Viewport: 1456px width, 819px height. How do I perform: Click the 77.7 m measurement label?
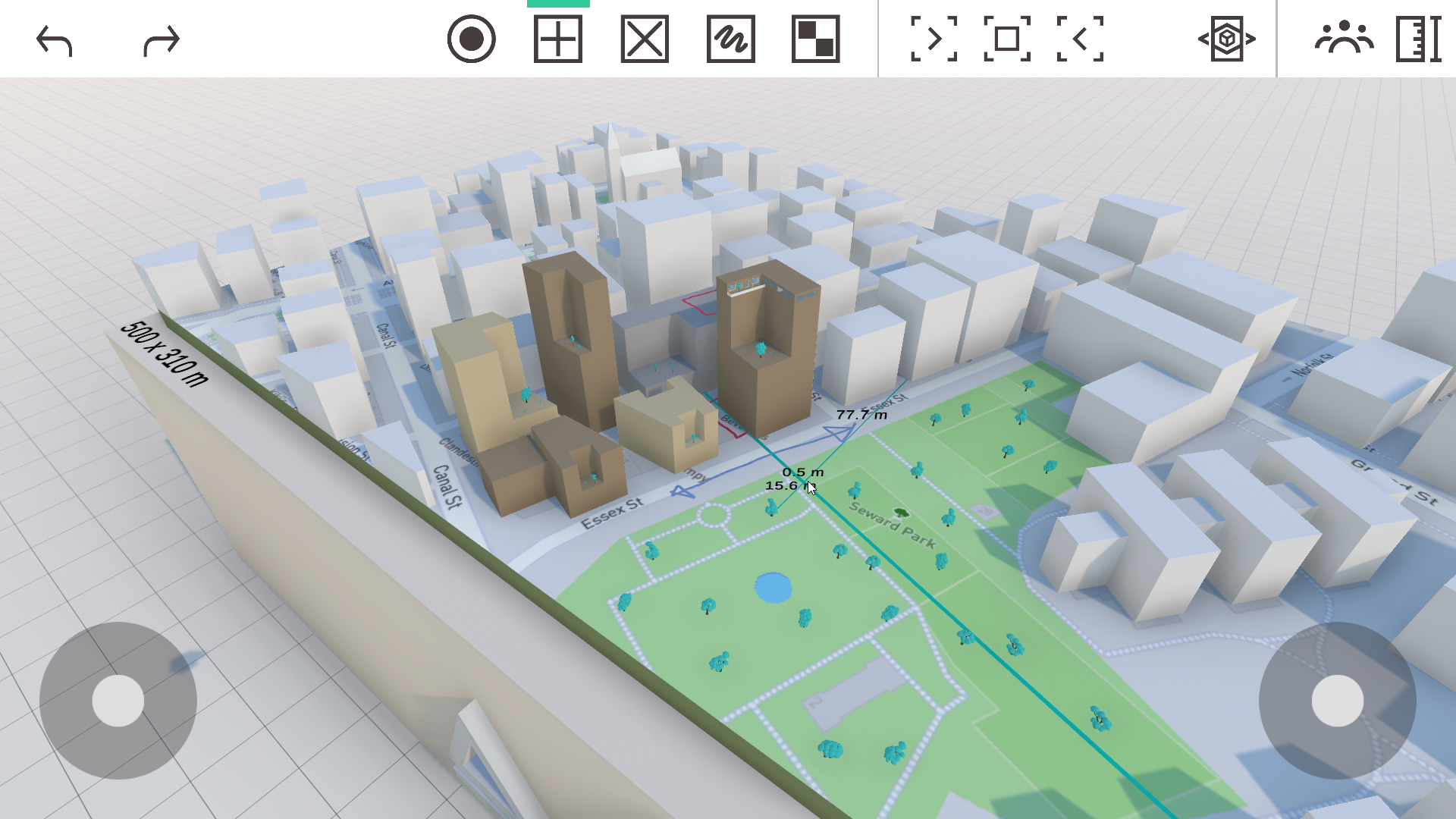861,415
